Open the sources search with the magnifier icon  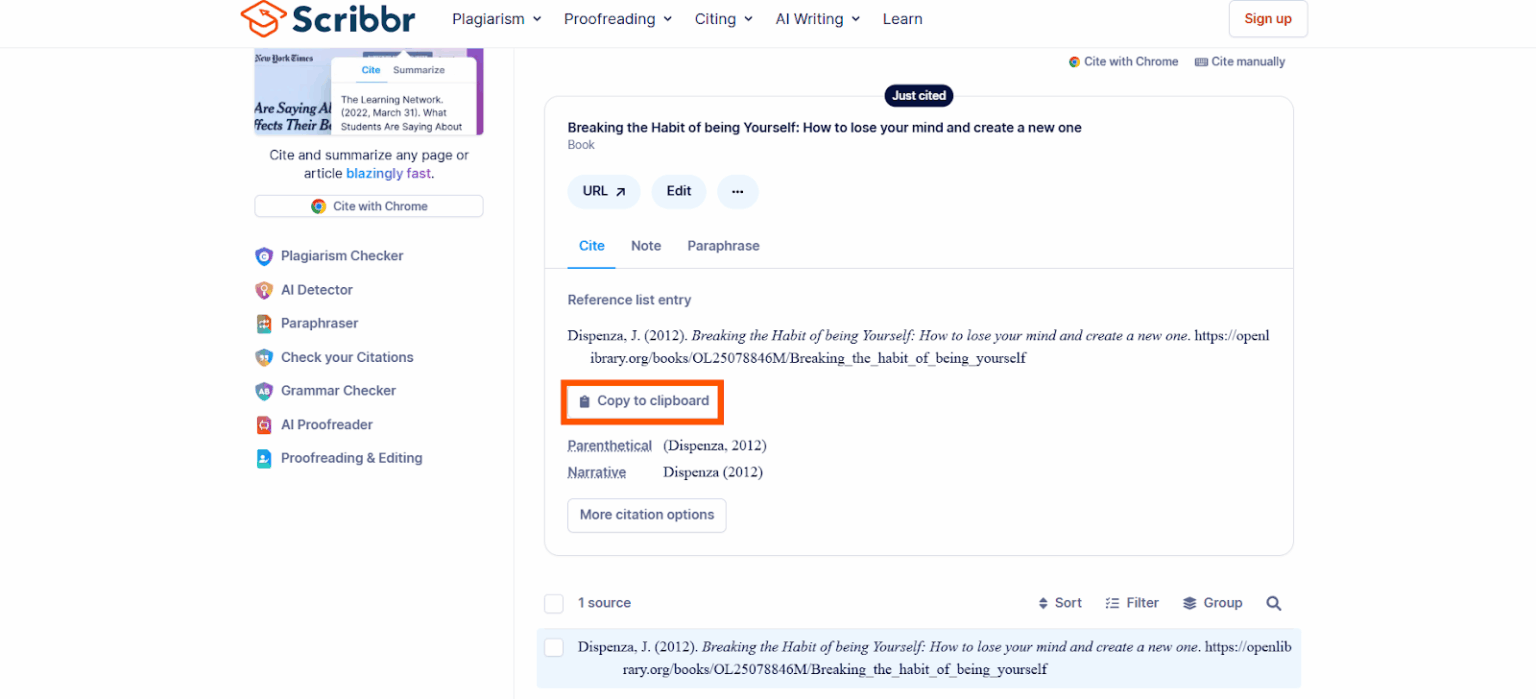pos(1273,603)
